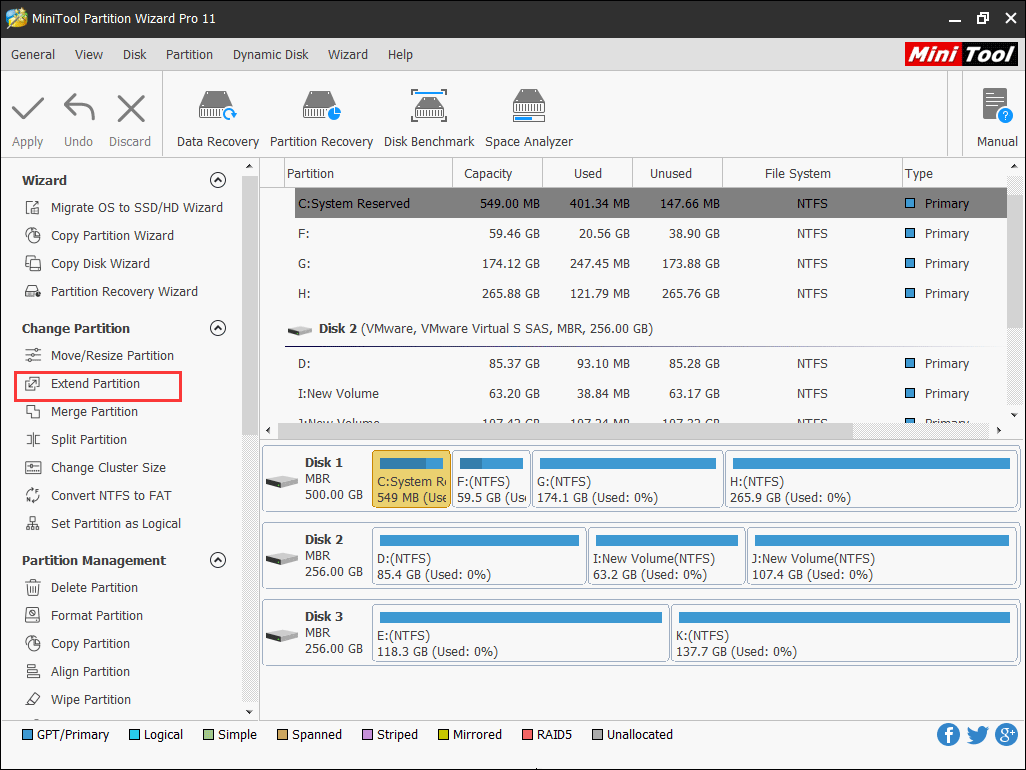Open the Space Analyzer
Screen dimensions: 1026x770
click(x=528, y=115)
